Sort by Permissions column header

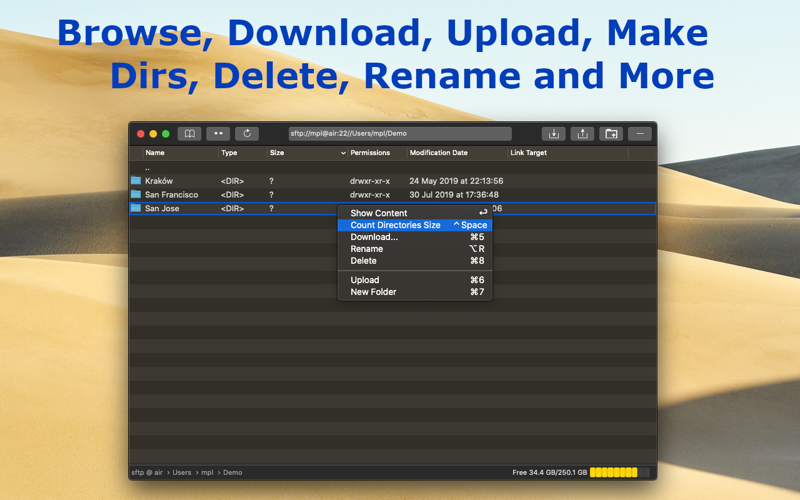point(370,153)
